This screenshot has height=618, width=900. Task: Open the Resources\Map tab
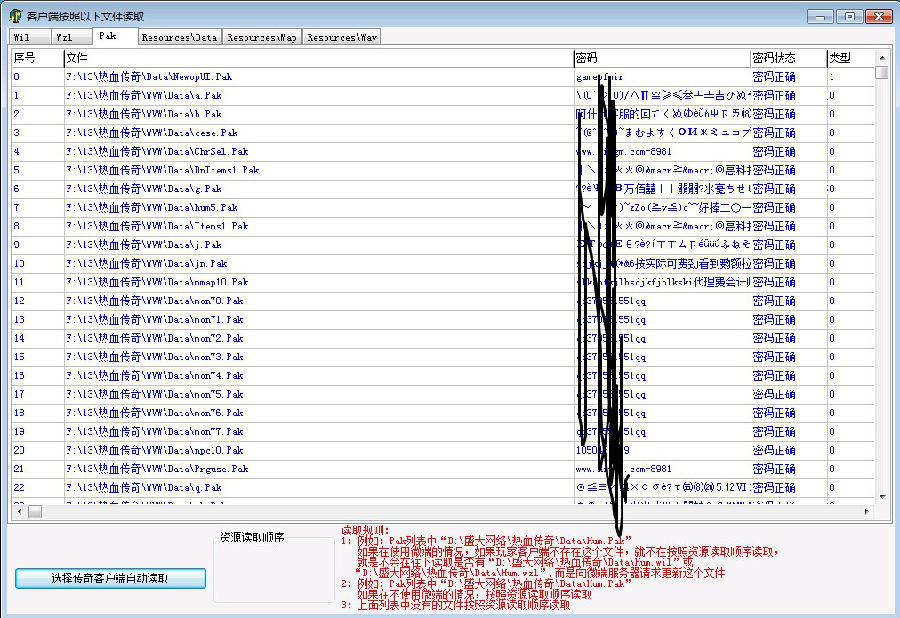coord(262,37)
